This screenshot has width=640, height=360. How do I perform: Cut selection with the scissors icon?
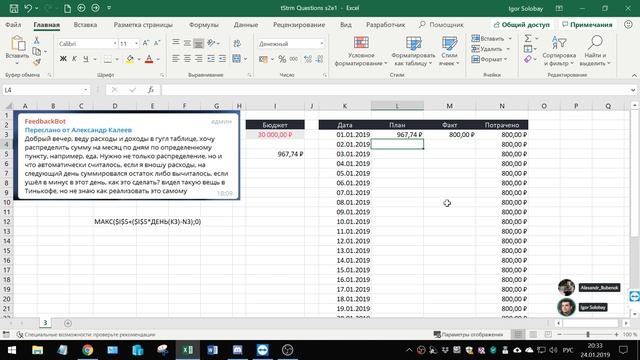point(36,40)
